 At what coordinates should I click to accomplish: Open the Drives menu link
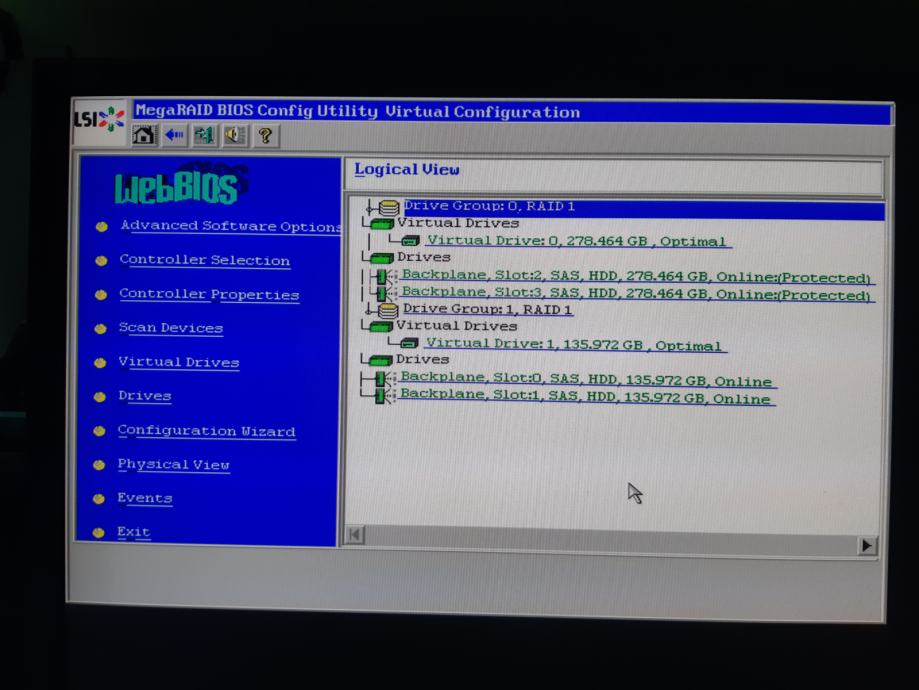[144, 396]
